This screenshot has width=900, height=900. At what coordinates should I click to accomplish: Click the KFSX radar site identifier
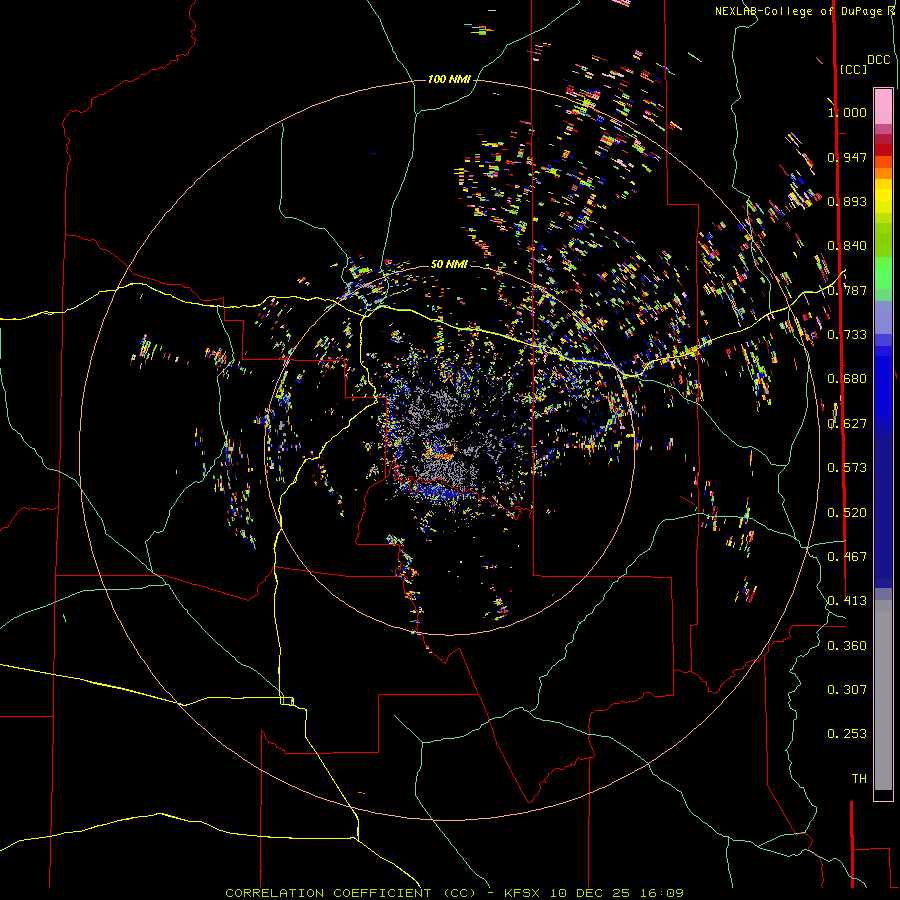pos(521,893)
